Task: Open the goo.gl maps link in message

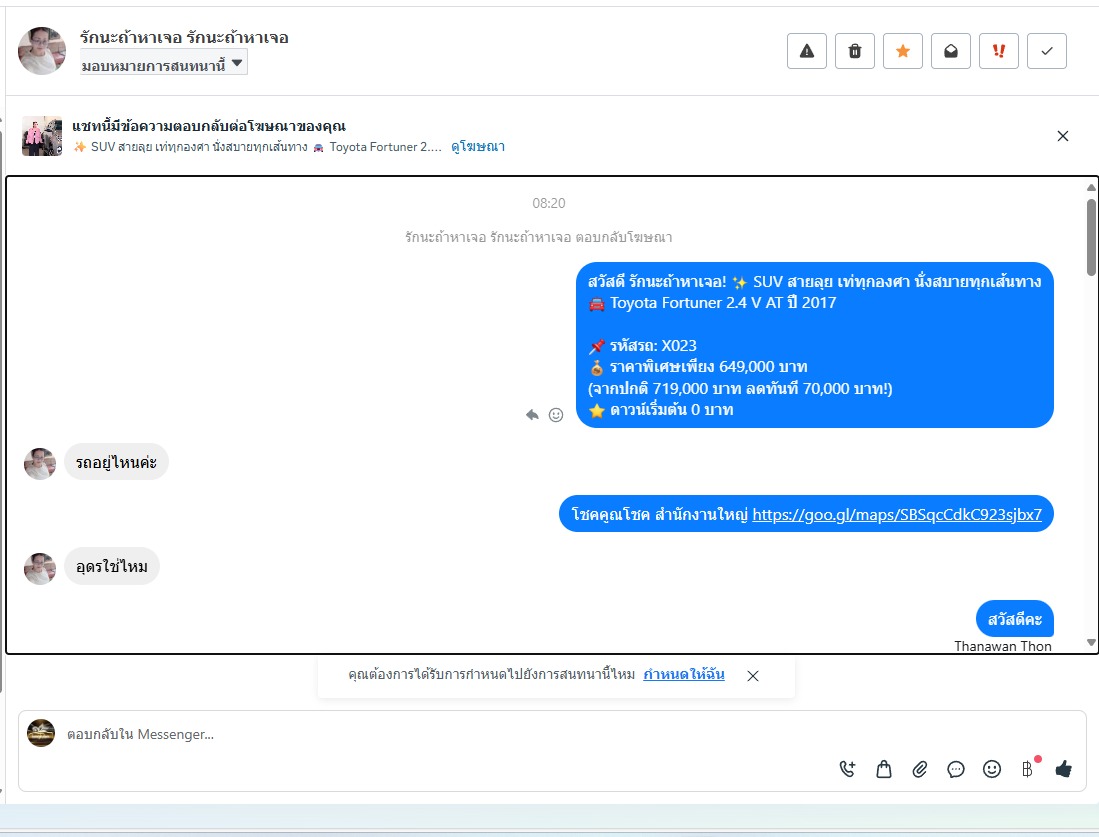Action: (896, 515)
